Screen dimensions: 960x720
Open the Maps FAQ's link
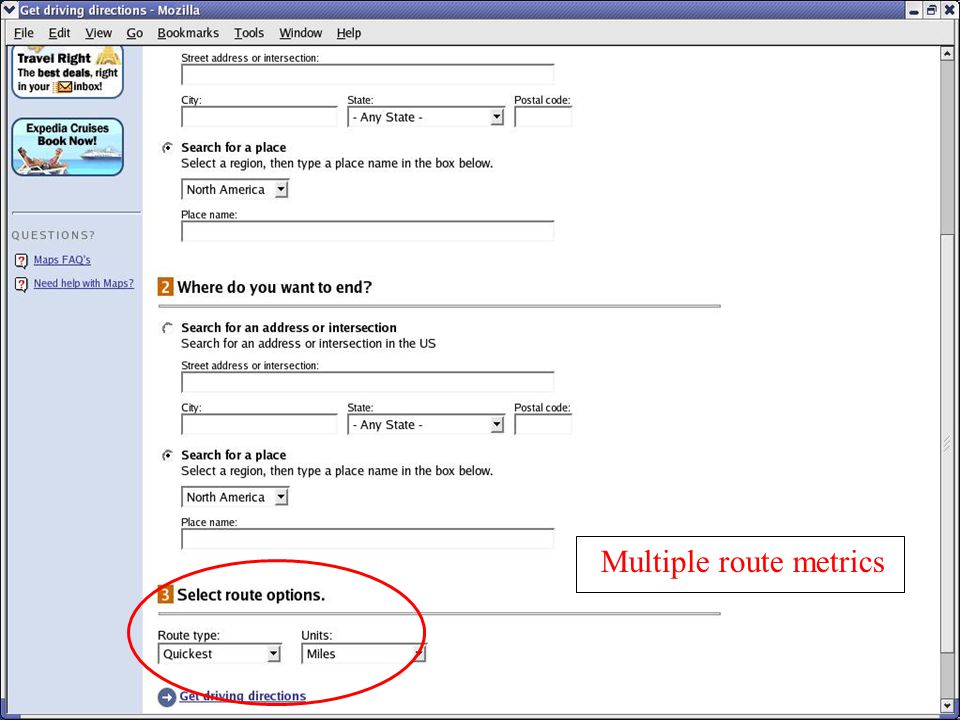point(62,260)
